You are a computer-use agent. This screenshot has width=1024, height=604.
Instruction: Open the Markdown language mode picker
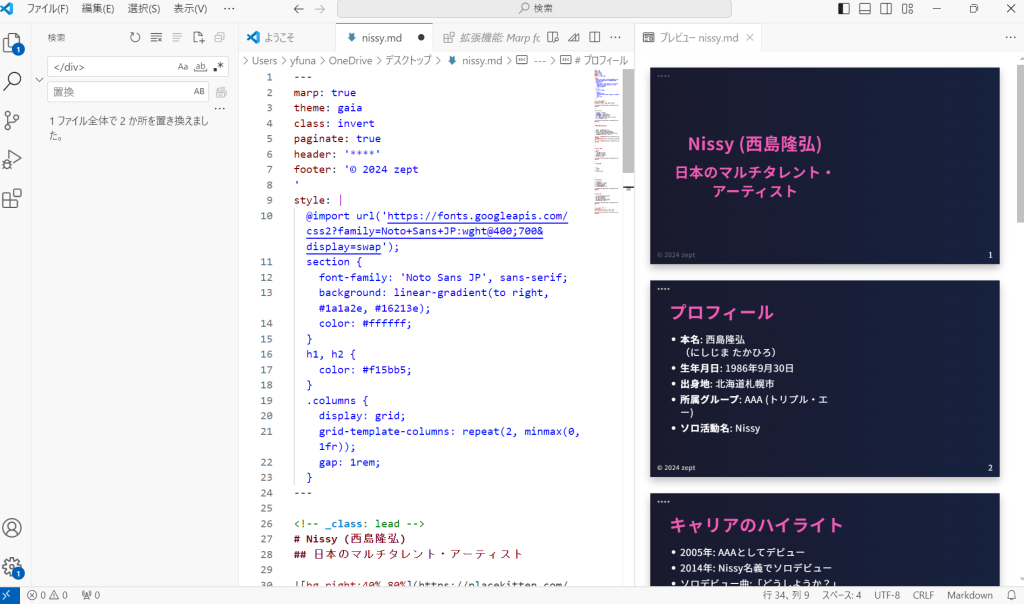(x=969, y=595)
